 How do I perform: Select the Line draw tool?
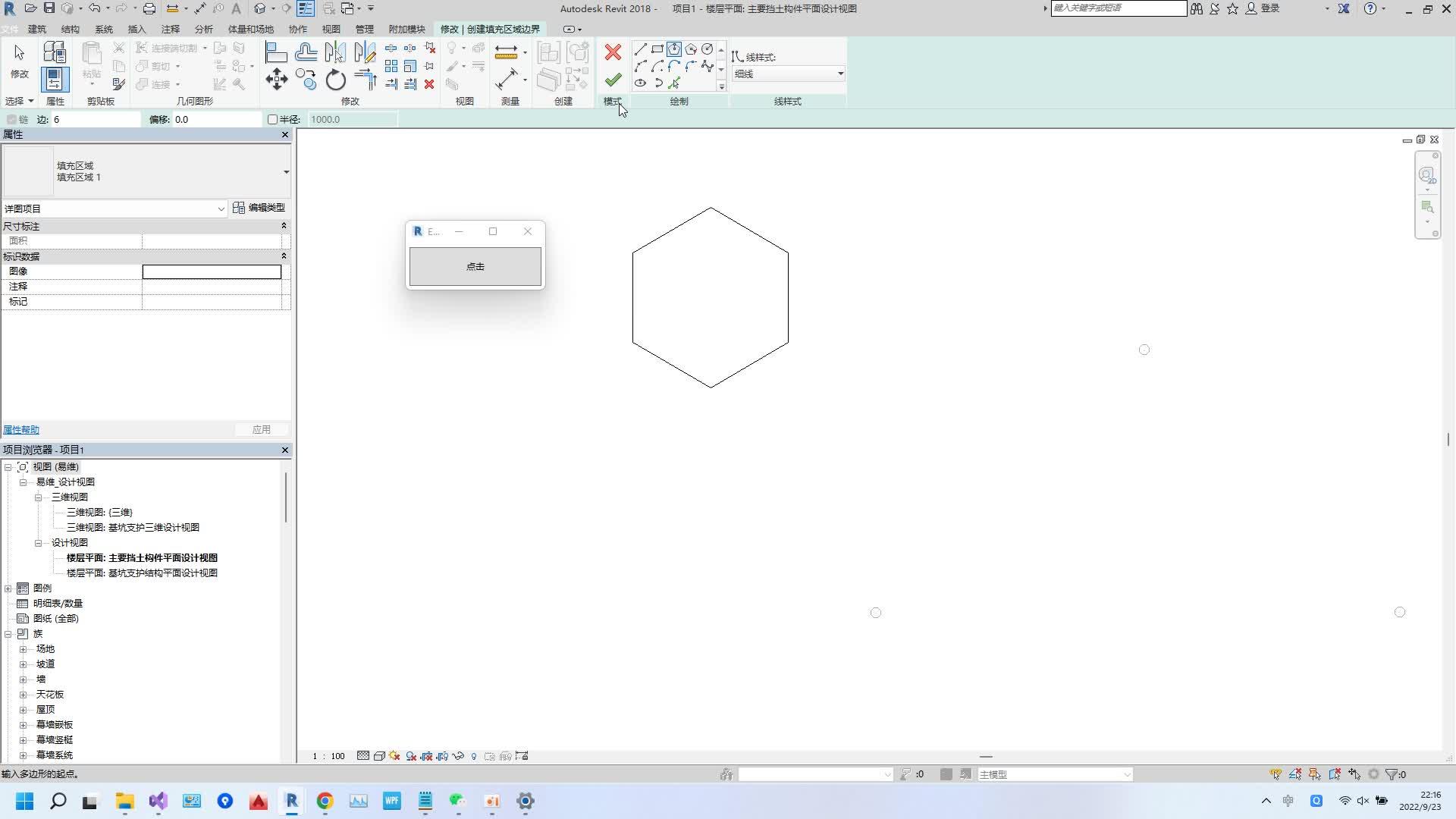pyautogui.click(x=641, y=49)
